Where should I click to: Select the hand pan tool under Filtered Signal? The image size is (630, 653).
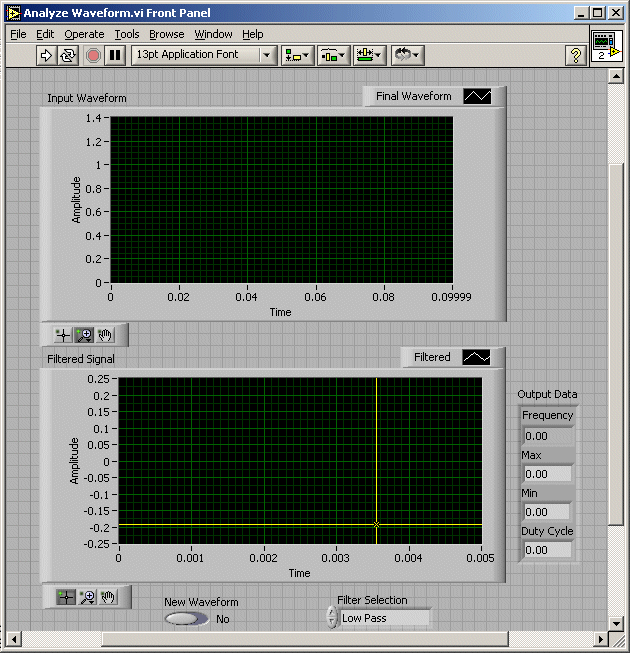108,597
